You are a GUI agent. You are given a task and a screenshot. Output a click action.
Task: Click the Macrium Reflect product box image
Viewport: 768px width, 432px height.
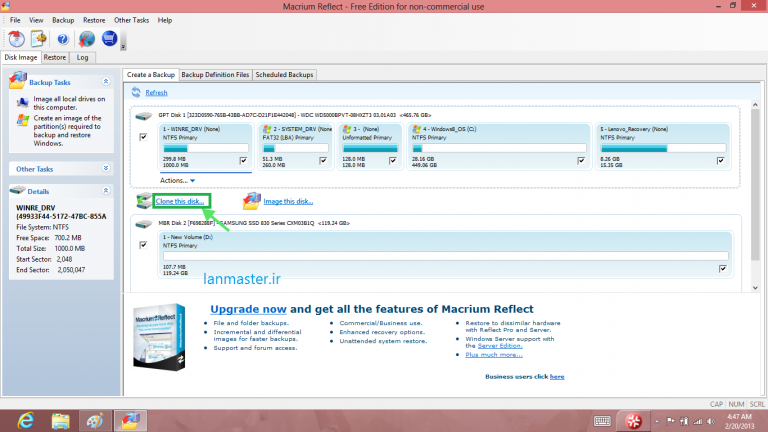[159, 337]
